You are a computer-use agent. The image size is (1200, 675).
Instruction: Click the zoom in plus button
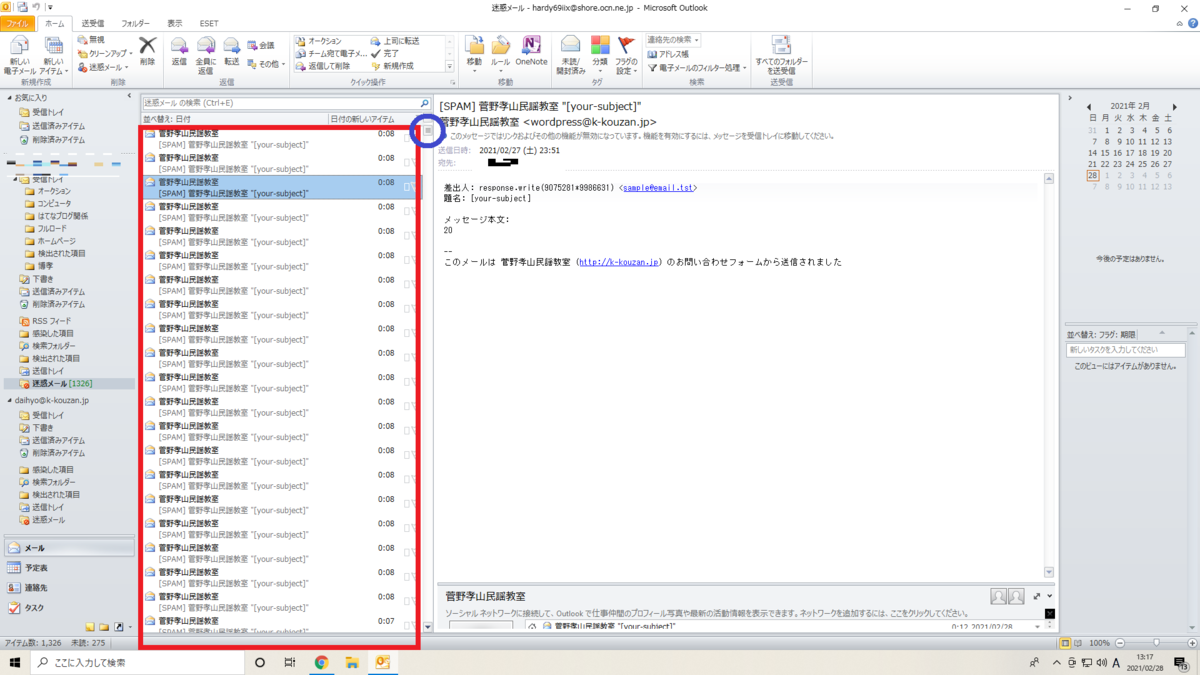(x=1191, y=643)
